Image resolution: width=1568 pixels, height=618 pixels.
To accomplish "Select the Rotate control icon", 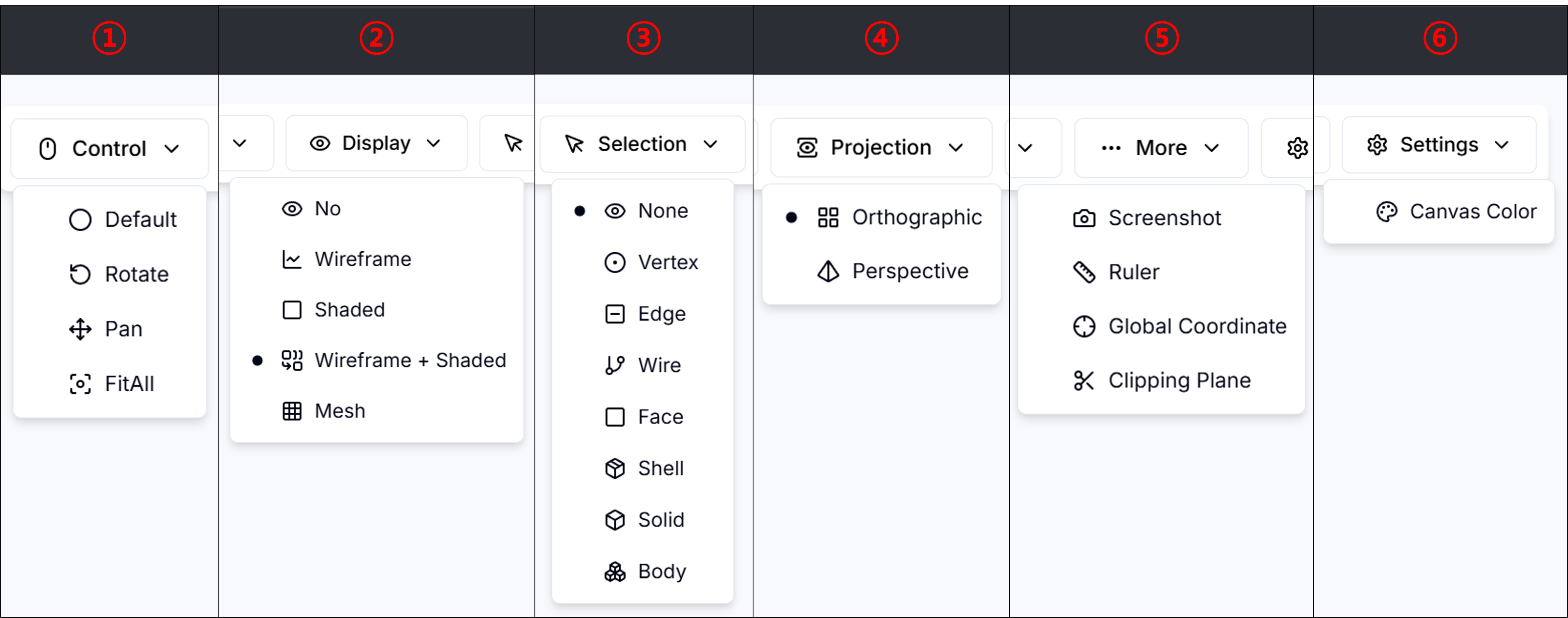I will pyautogui.click(x=81, y=274).
